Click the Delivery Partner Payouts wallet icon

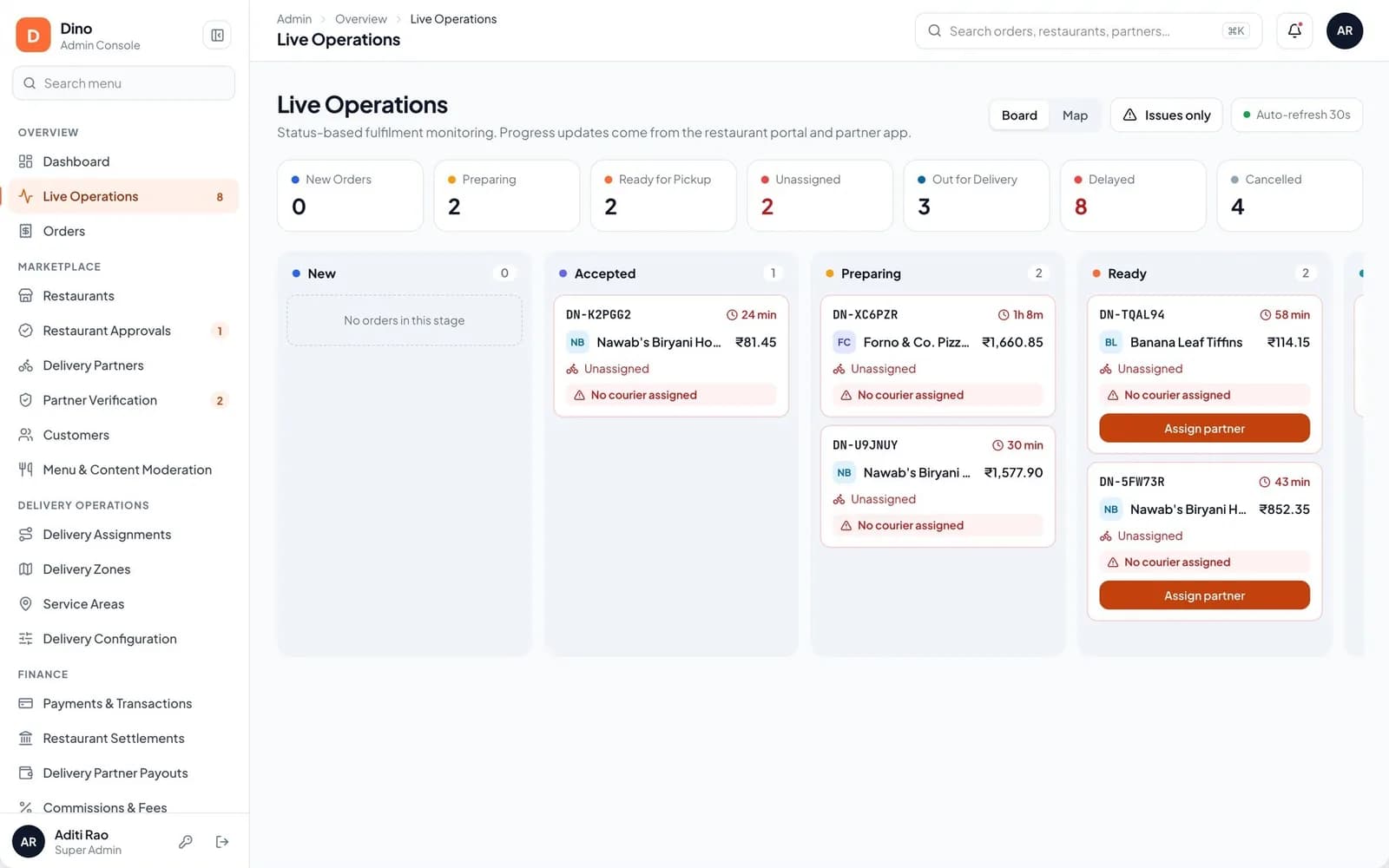26,773
